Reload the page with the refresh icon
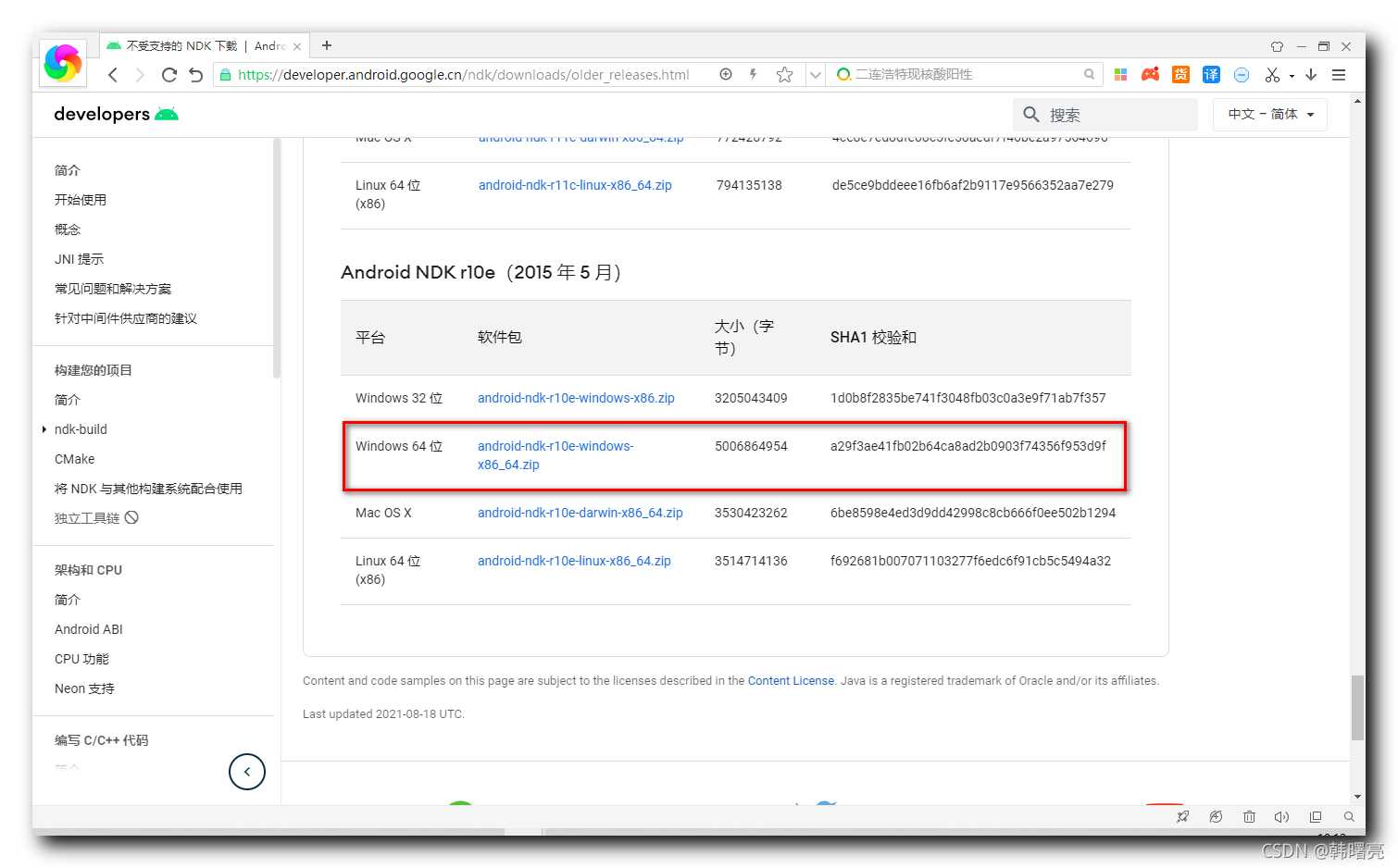1398x868 pixels. 169,75
